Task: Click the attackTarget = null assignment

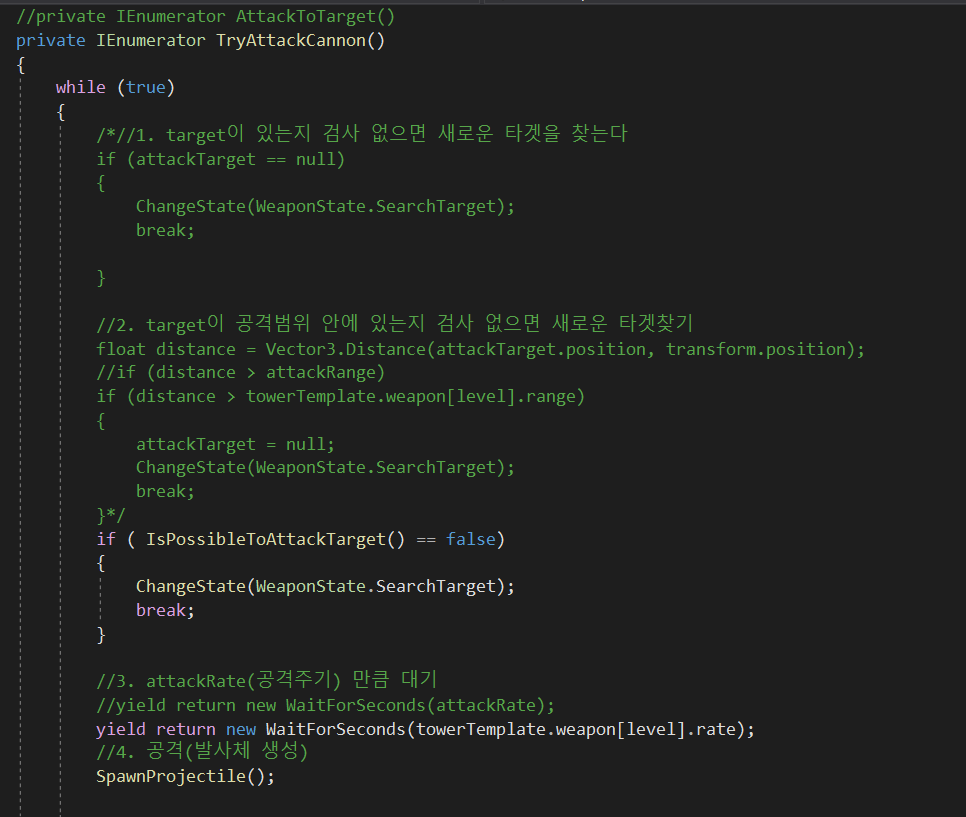Action: coord(235,444)
